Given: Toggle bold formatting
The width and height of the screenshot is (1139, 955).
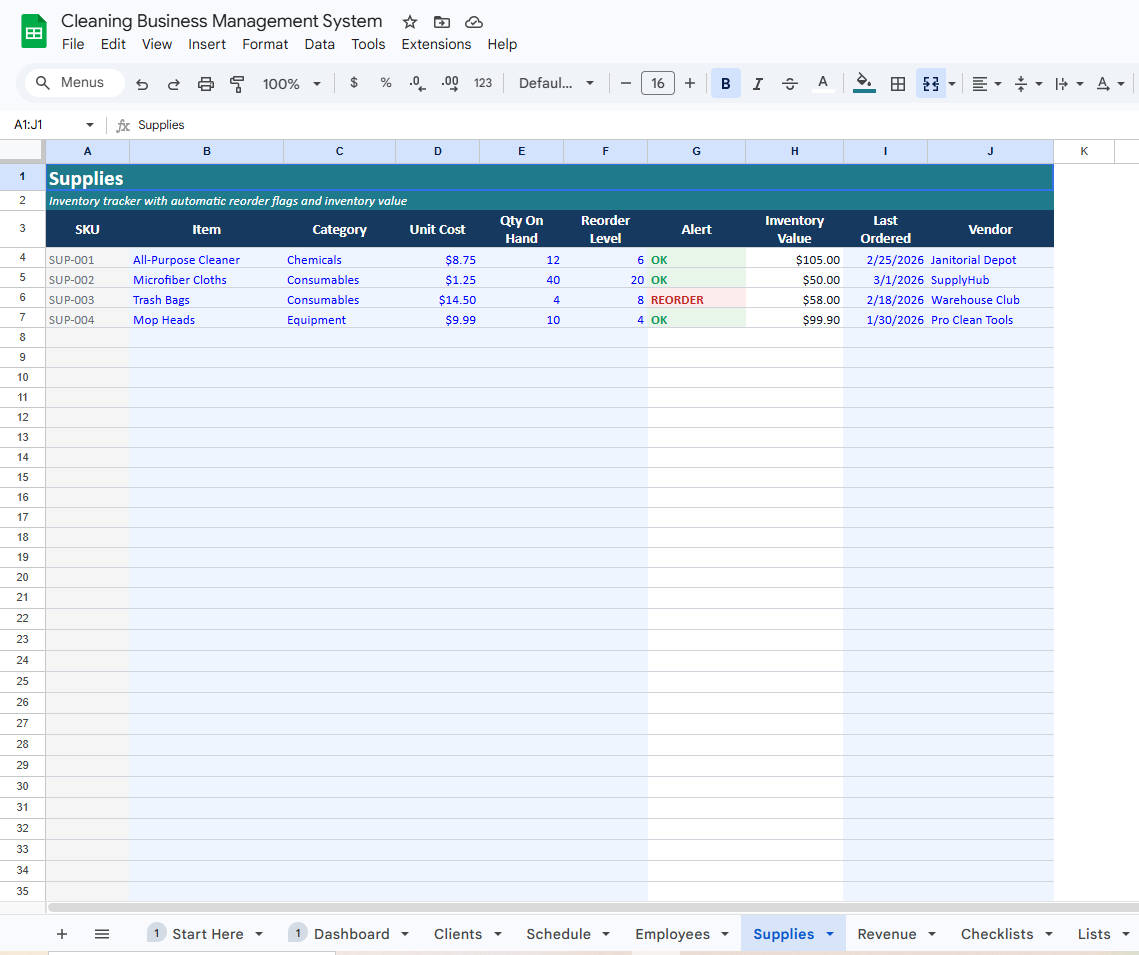Looking at the screenshot, I should point(726,84).
